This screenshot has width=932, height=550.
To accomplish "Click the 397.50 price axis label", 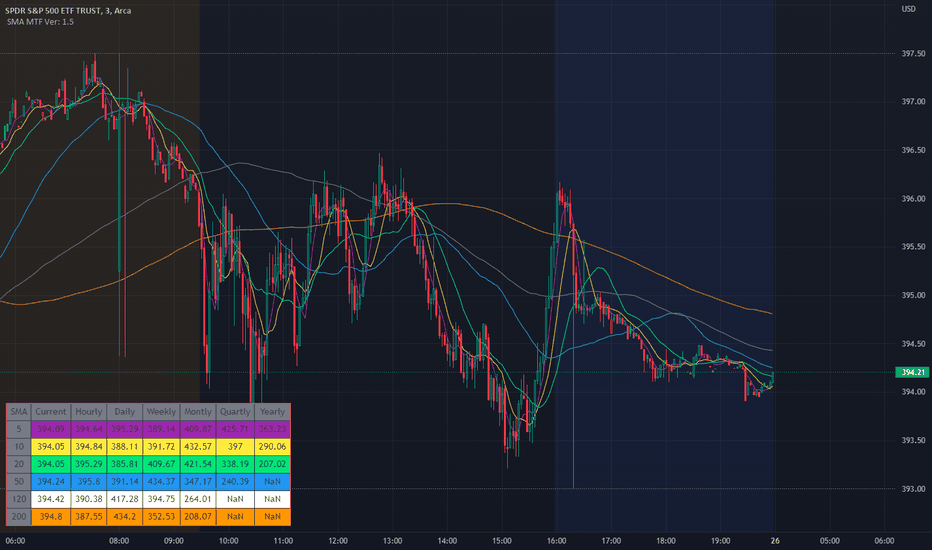I will pyautogui.click(x=913, y=54).
